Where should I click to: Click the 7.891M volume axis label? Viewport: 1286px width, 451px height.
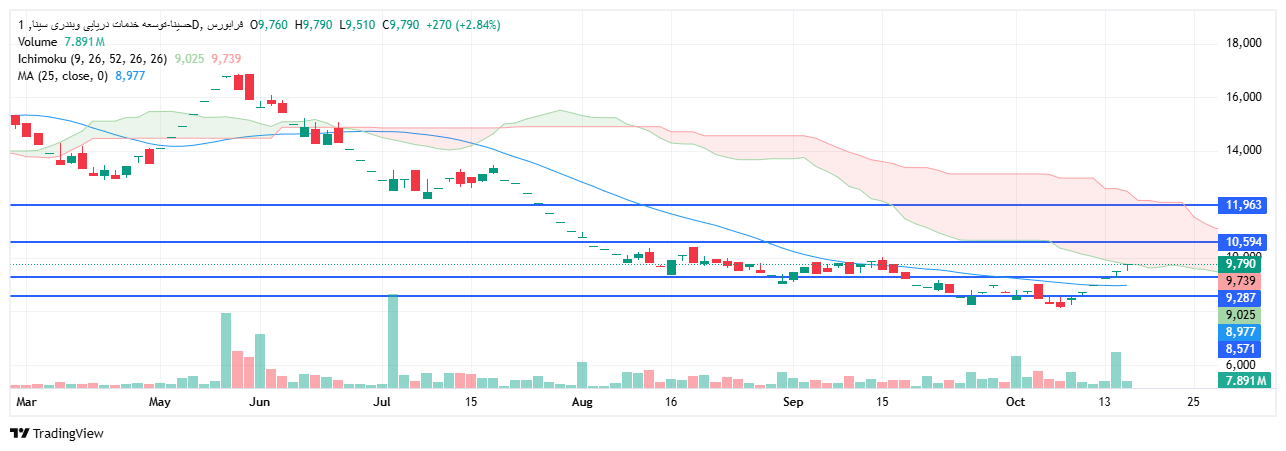[1244, 381]
